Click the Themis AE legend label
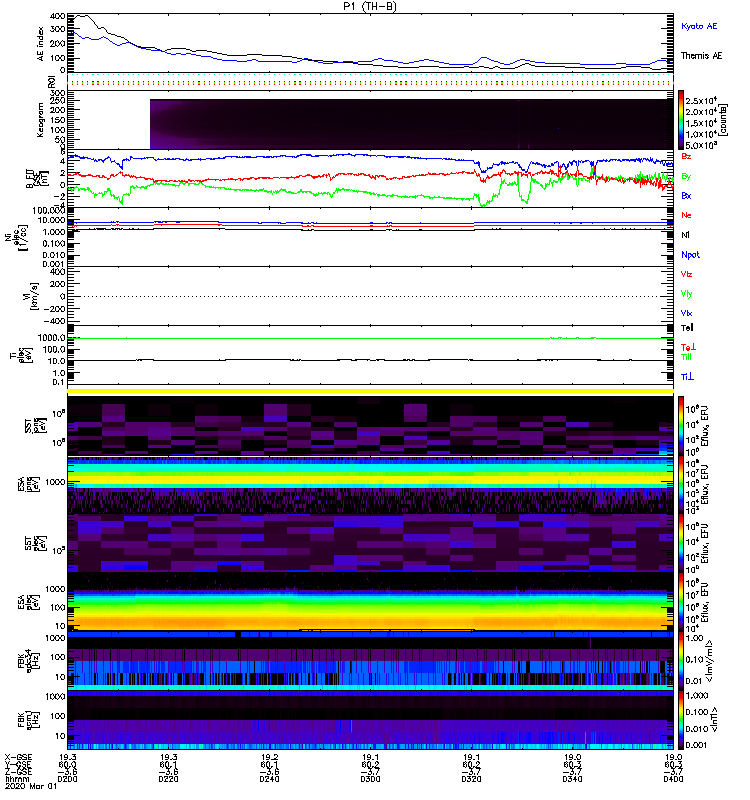Screen dimensions: 750x800 [701, 56]
